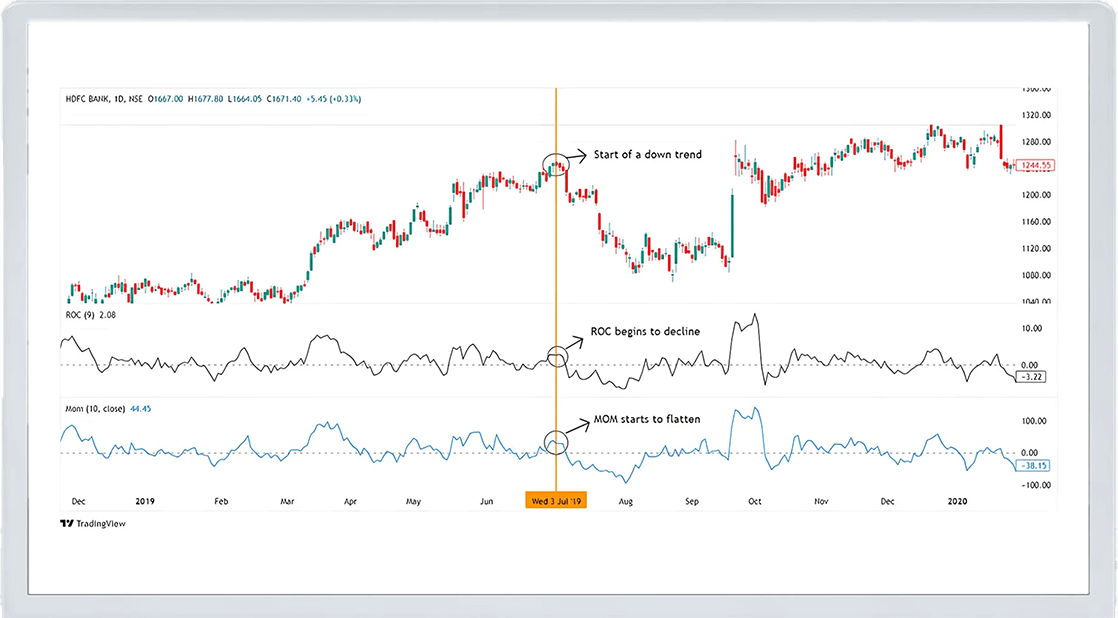Click the circle marker on the Mom line
This screenshot has height=618, width=1118.
[x=555, y=441]
